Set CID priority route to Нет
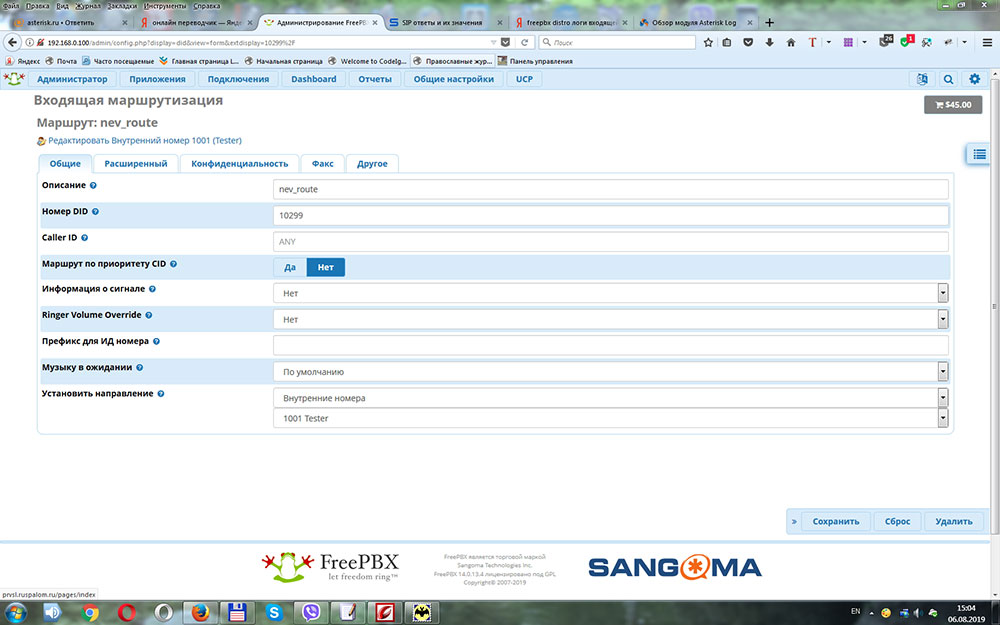 click(325, 267)
